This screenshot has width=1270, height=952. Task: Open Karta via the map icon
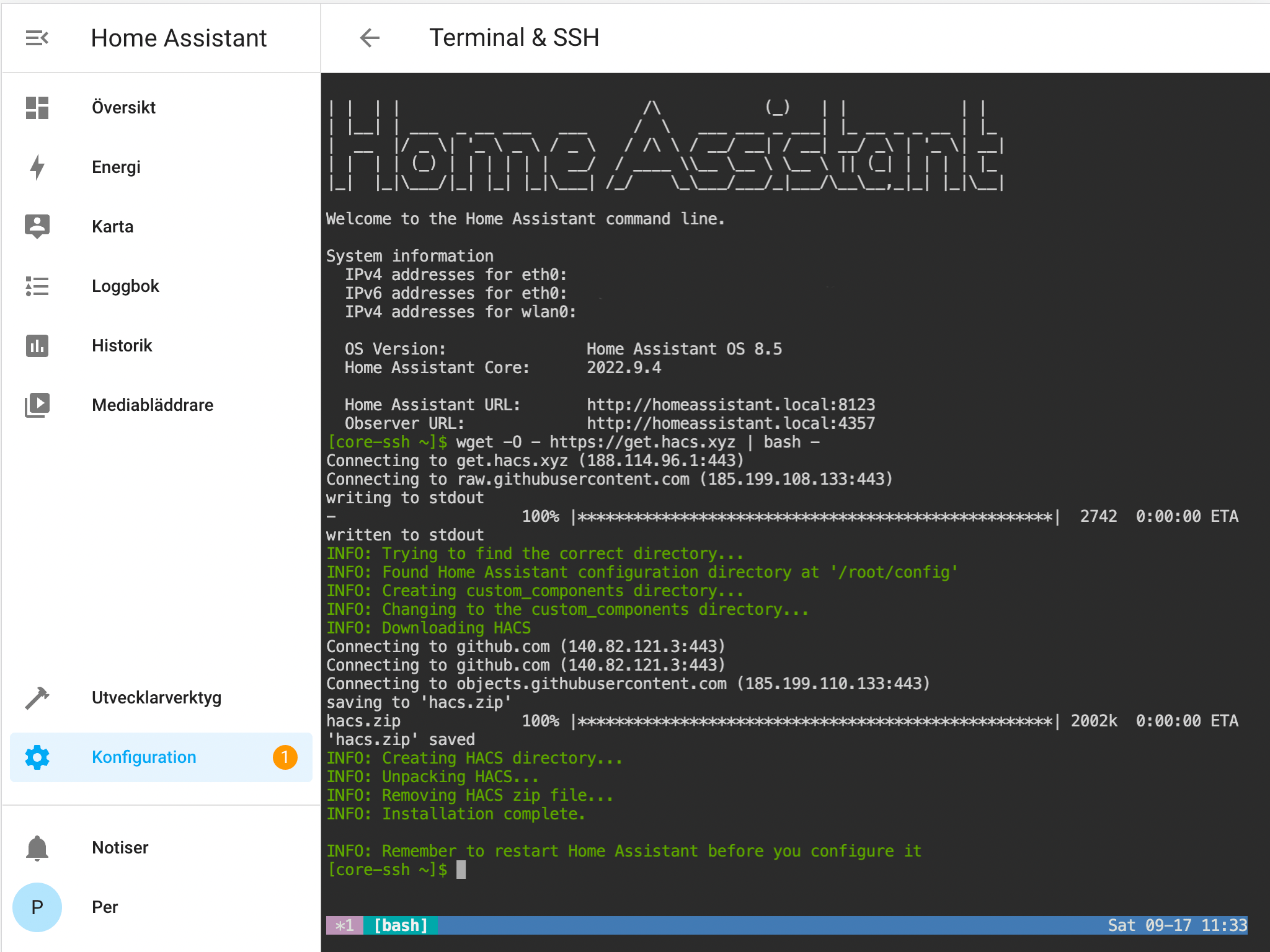point(37,226)
